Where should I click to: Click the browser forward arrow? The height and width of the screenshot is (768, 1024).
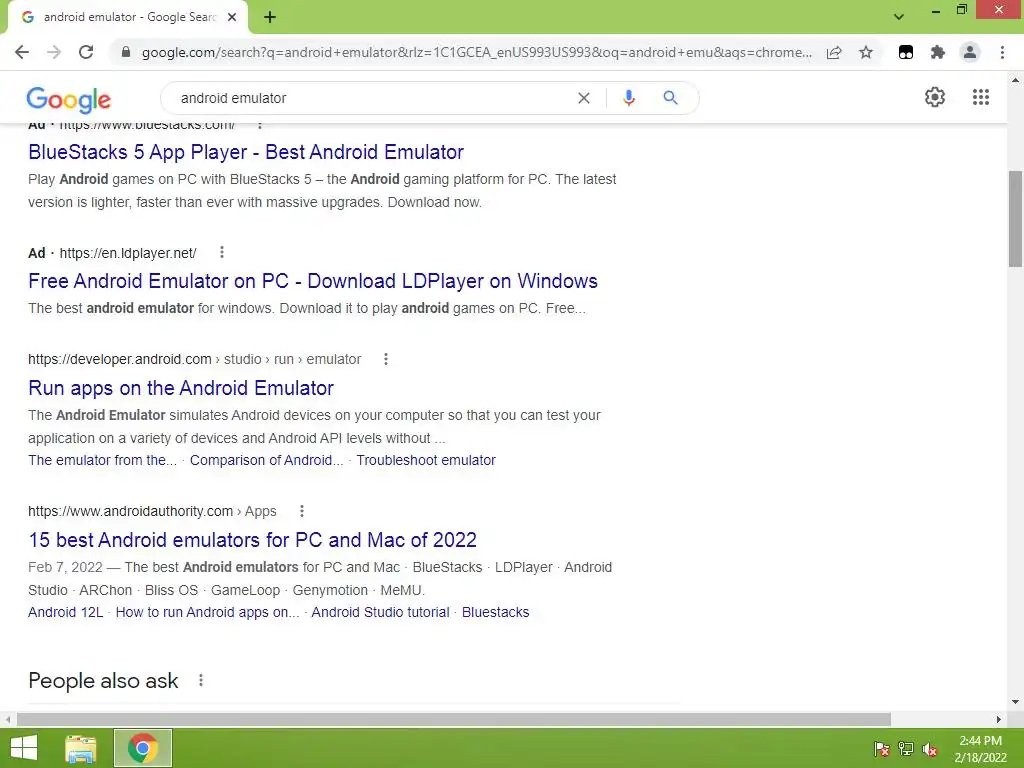coord(54,52)
